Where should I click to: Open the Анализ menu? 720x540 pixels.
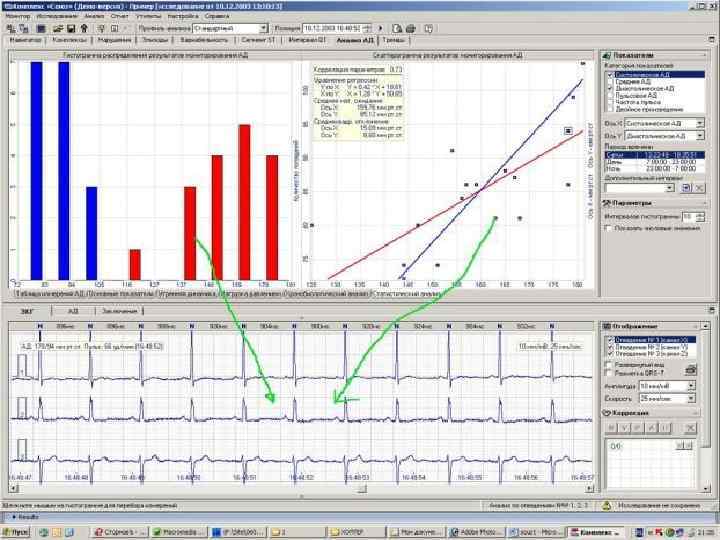(x=94, y=17)
